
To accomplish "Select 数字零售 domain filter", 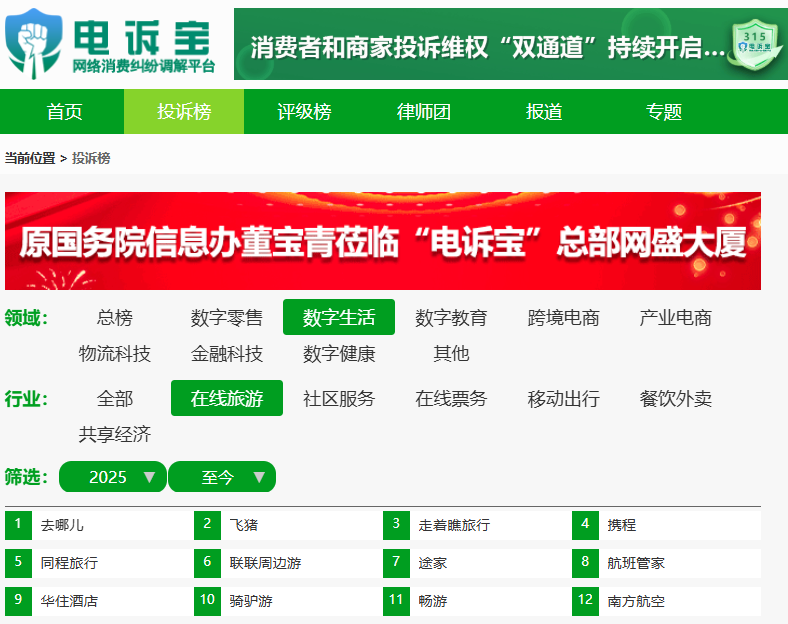I will point(227,318).
